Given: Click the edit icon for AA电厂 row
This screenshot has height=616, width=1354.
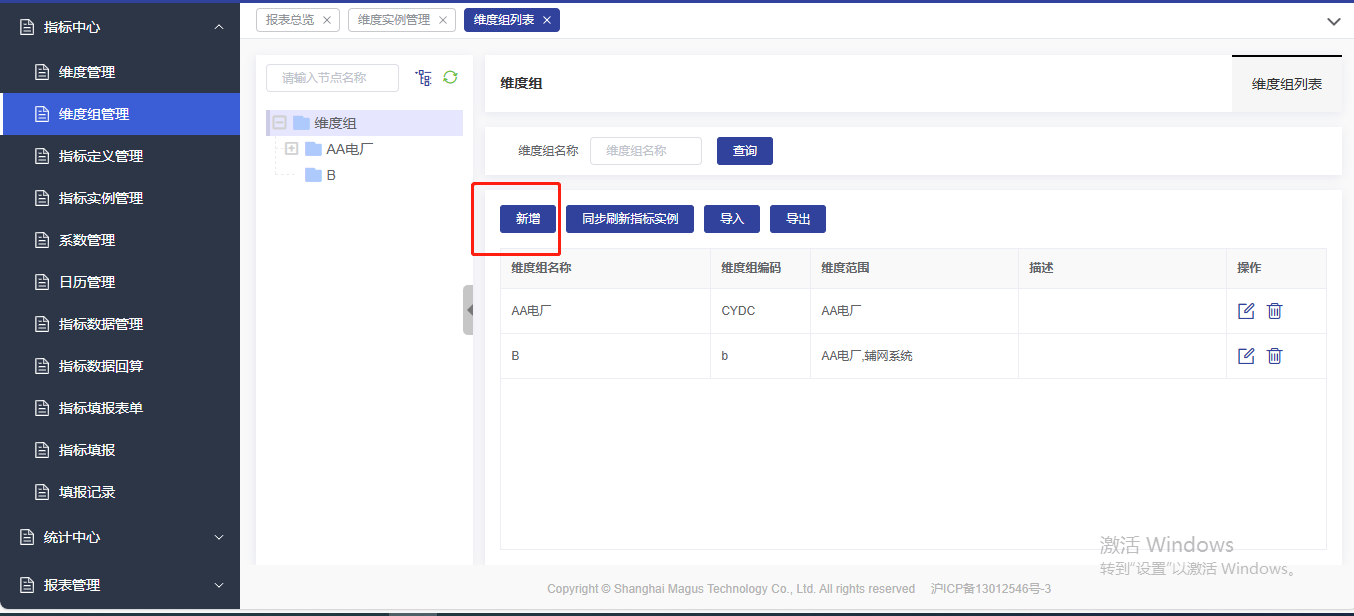Looking at the screenshot, I should click(x=1246, y=311).
